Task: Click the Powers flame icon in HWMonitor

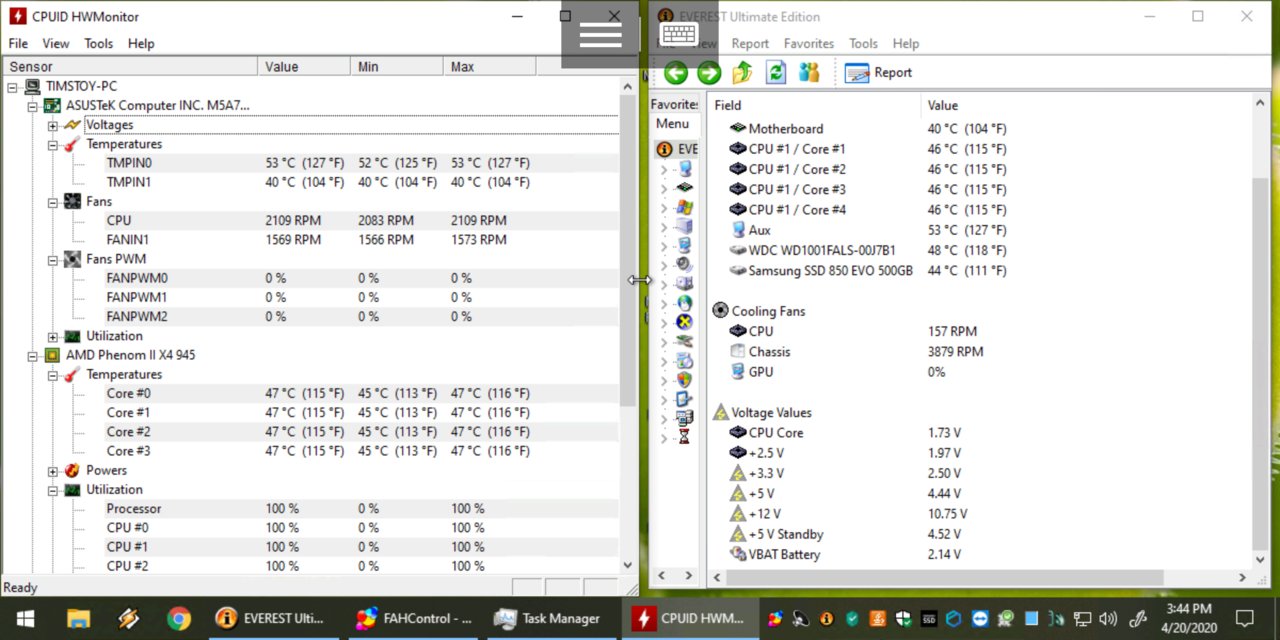Action: (x=72, y=470)
